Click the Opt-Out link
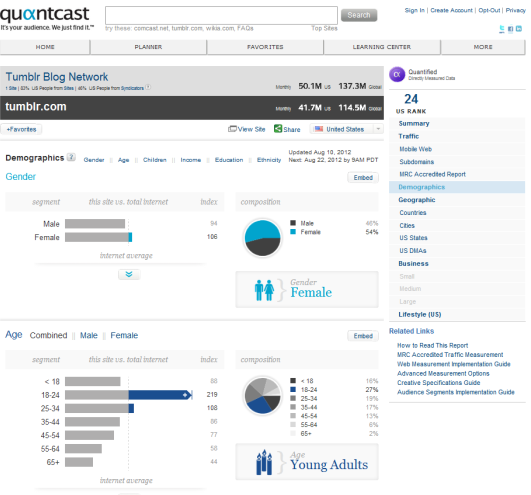531x495 pixels. pos(489,10)
